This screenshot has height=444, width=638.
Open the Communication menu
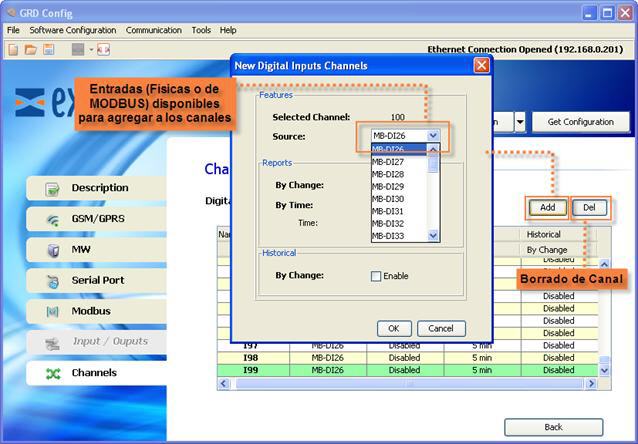(154, 30)
